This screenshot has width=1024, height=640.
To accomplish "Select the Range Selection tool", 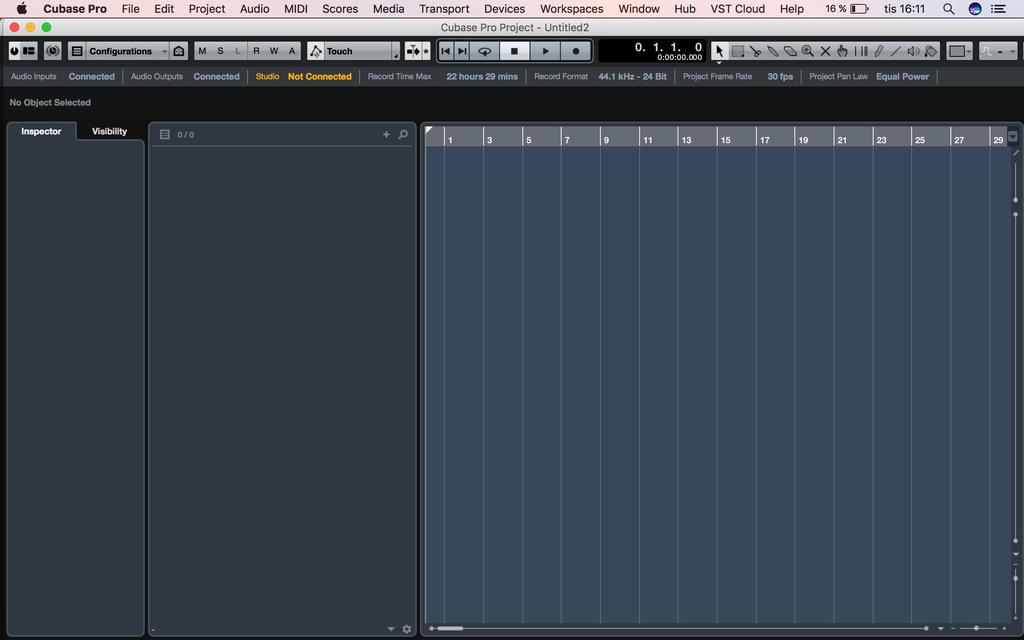I will tap(738, 51).
